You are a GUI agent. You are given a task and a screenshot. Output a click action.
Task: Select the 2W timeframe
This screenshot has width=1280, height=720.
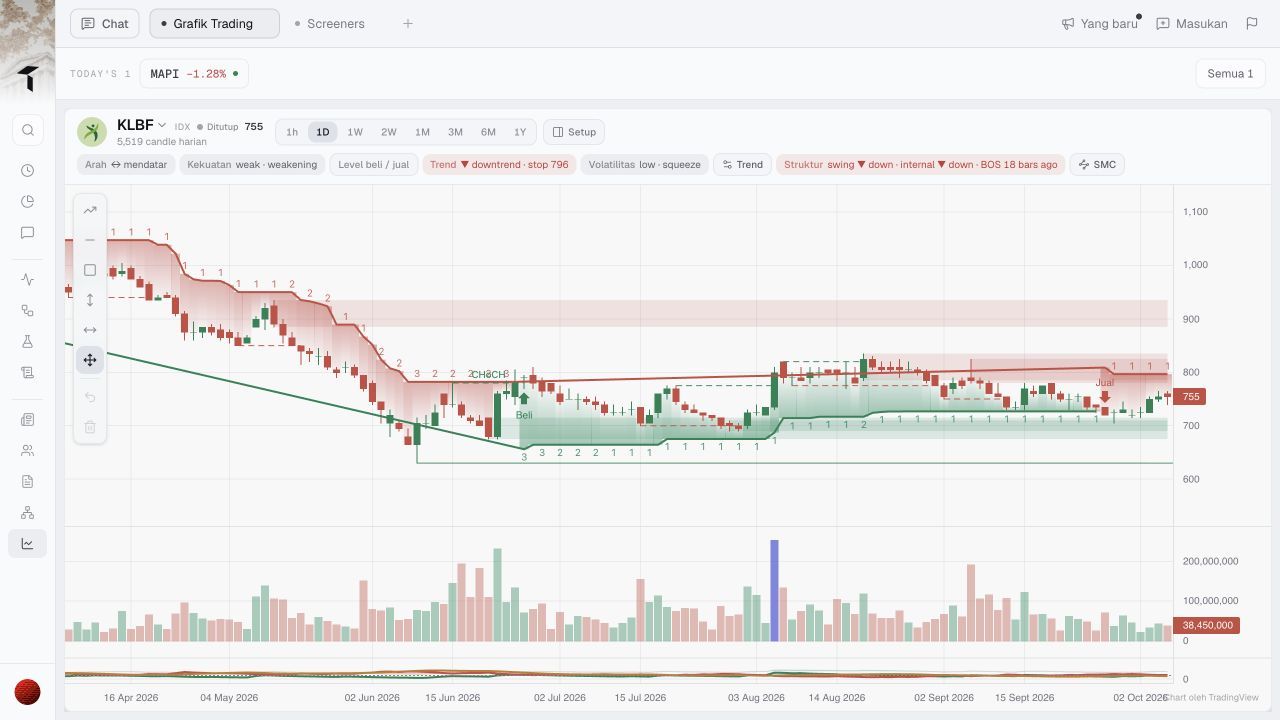pos(388,132)
